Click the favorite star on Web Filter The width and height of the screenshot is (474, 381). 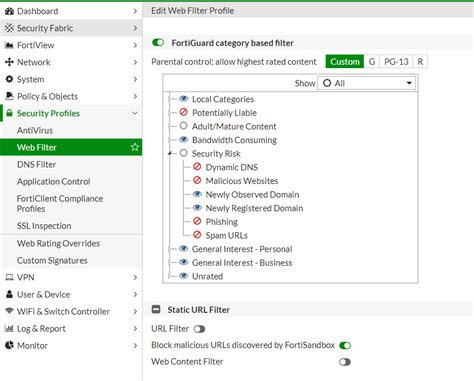pos(135,147)
